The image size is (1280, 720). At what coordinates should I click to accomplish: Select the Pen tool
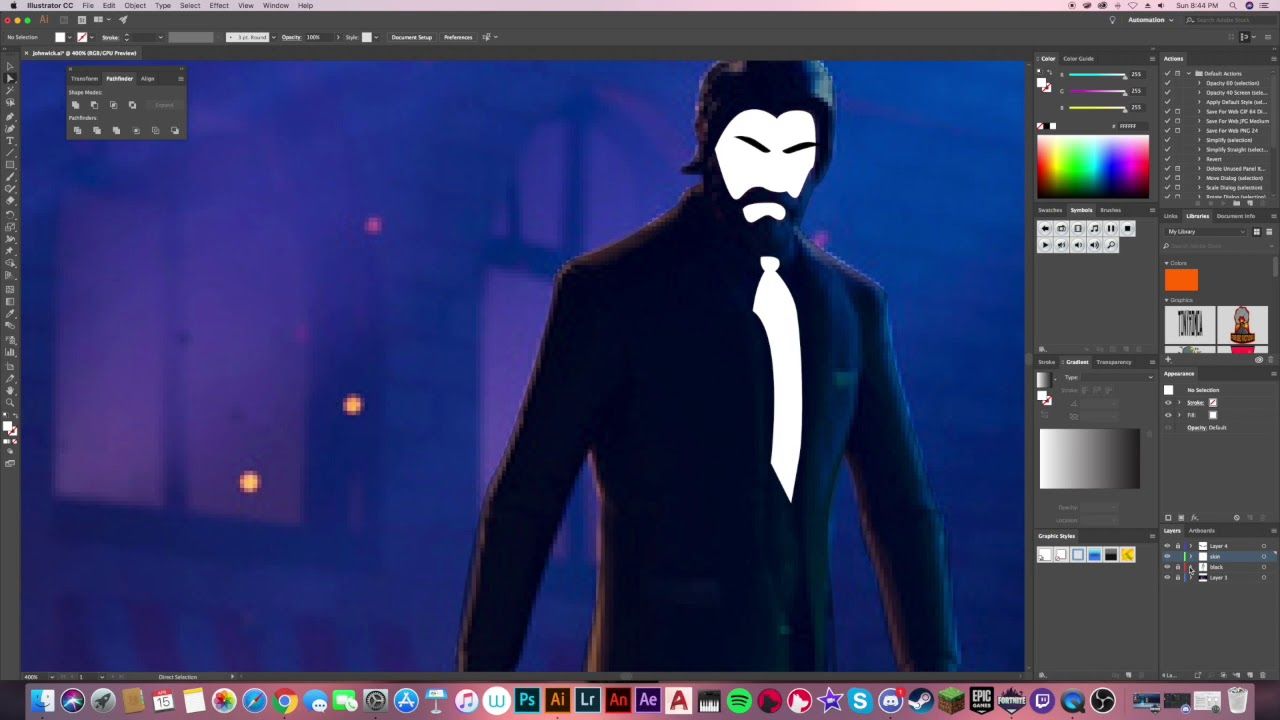point(10,116)
